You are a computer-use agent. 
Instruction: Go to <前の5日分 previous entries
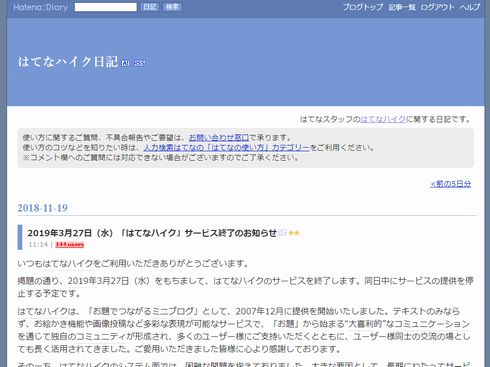451,184
